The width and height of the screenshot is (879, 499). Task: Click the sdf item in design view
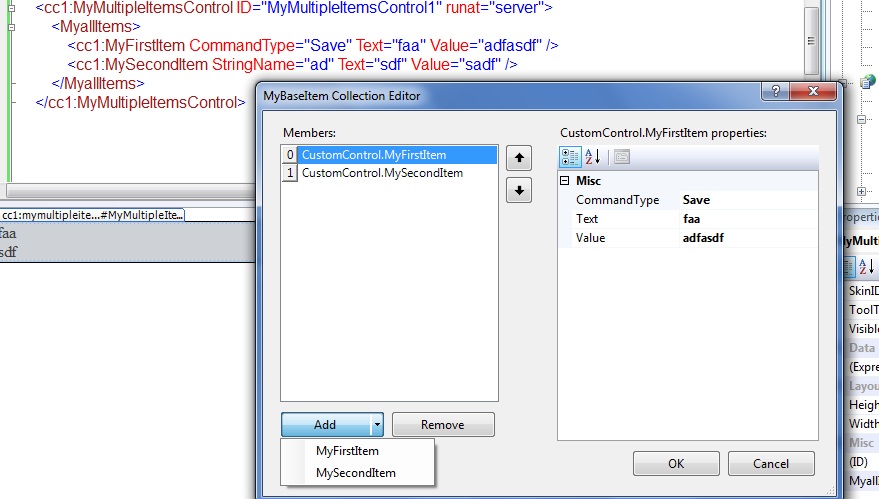8,252
